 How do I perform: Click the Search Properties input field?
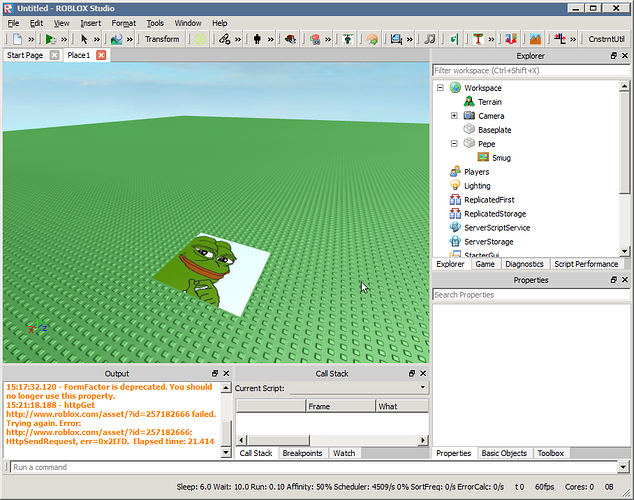tap(530, 295)
